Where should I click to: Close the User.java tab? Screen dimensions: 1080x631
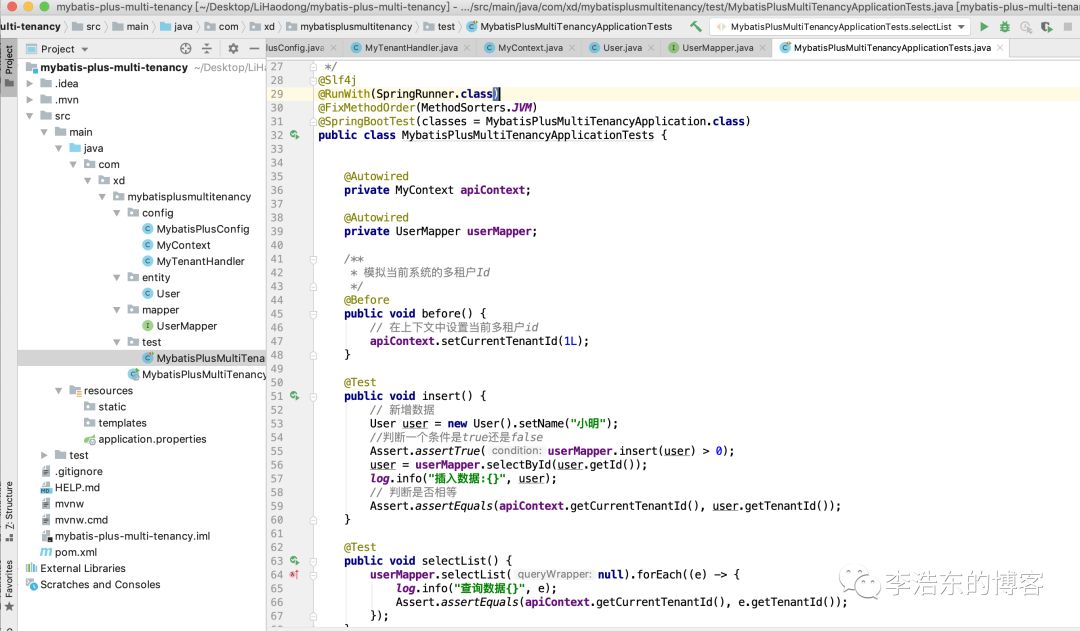point(651,48)
